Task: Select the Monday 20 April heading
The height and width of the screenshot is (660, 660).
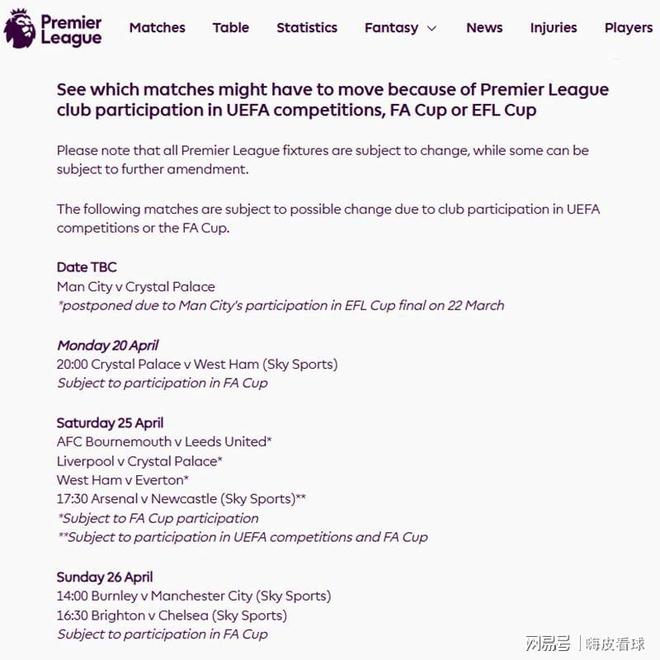Action: coord(107,345)
